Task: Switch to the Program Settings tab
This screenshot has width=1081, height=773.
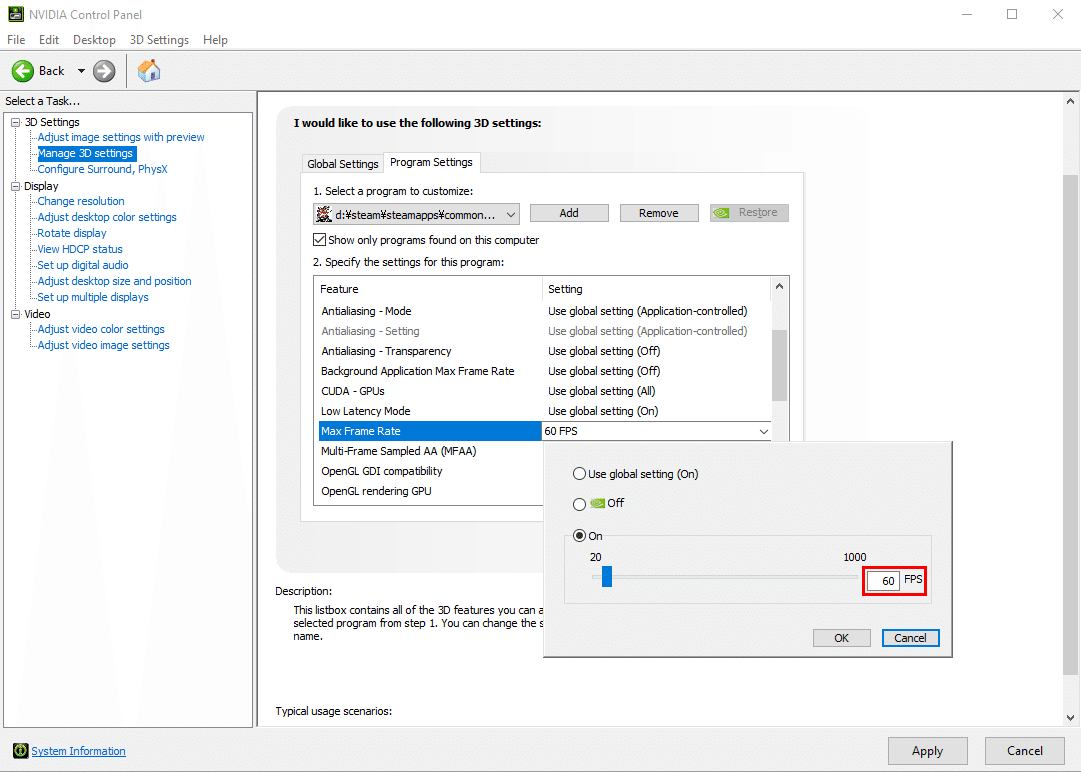Action: pos(432,162)
